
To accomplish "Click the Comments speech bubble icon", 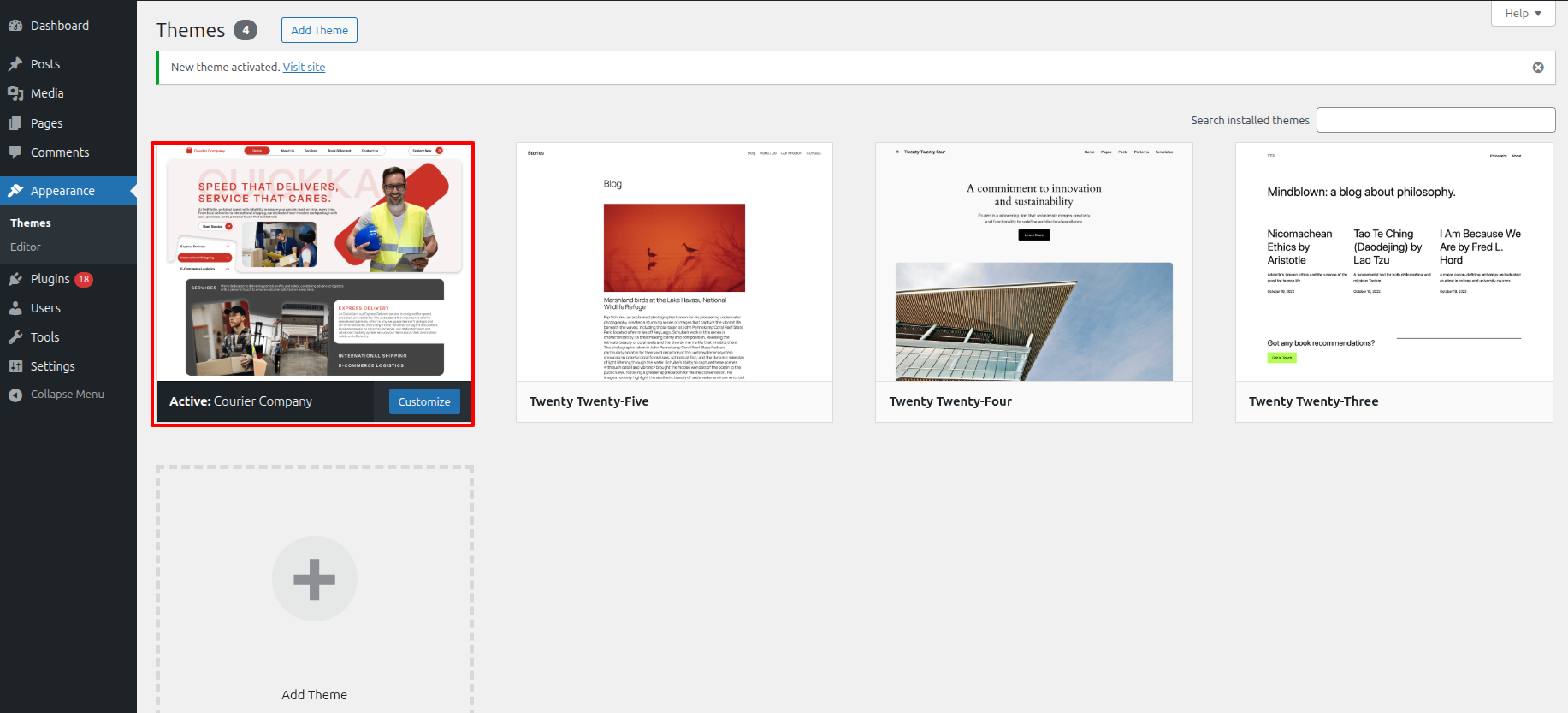I will [15, 152].
